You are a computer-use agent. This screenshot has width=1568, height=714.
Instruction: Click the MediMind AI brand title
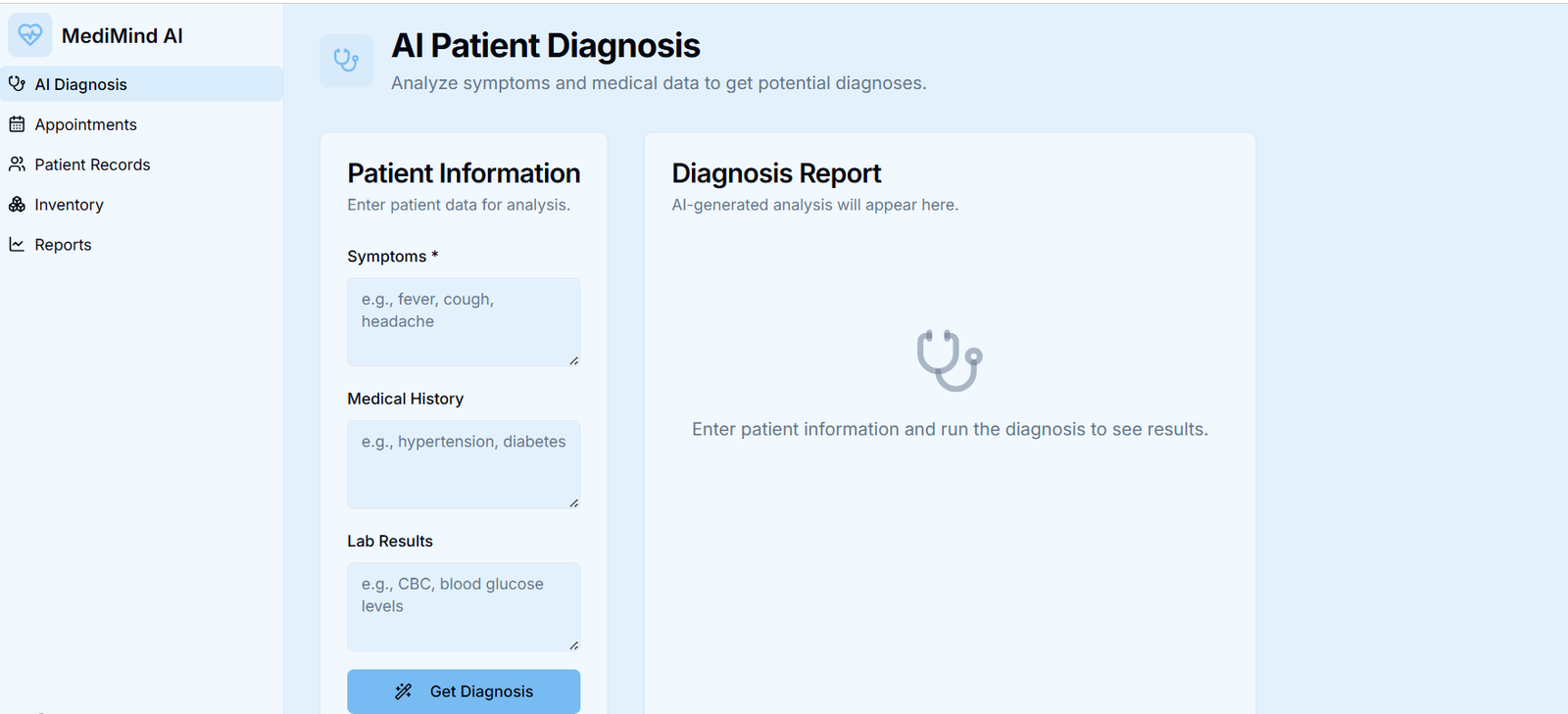click(x=122, y=36)
